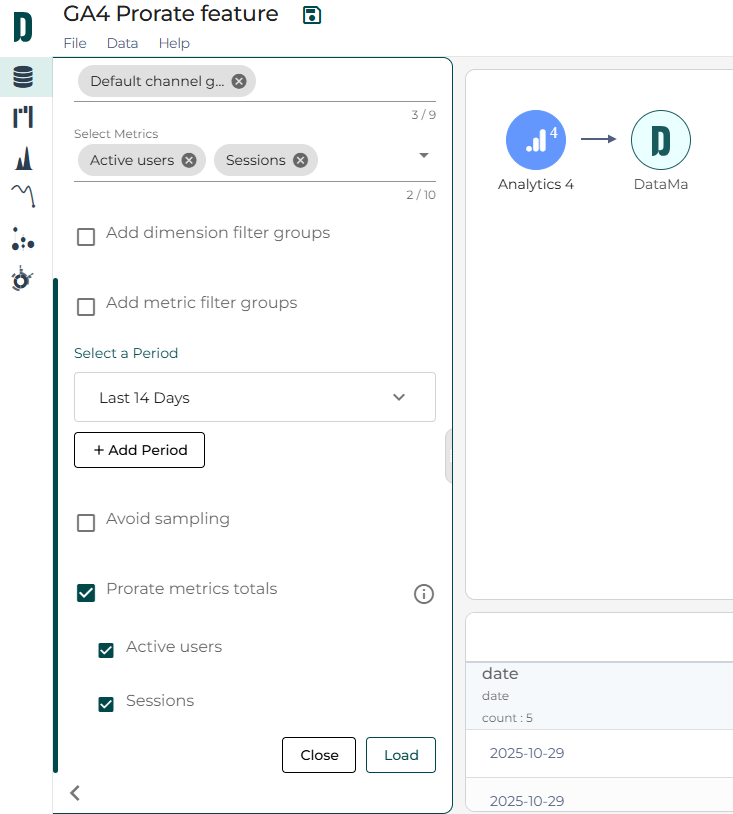Remove the Sessions metric chip
The image size is (733, 814).
[300, 160]
